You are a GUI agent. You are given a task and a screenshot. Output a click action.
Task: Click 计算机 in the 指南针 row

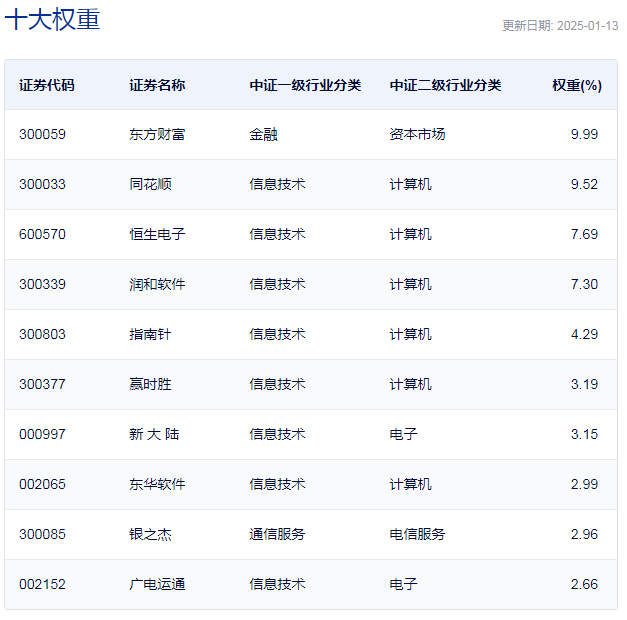click(410, 334)
